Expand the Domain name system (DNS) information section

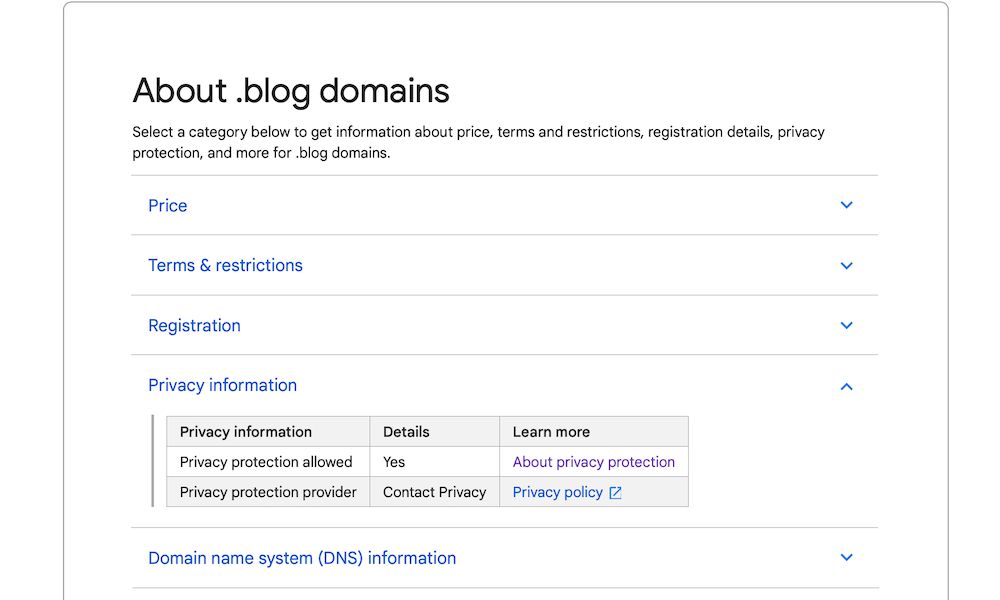tap(302, 557)
